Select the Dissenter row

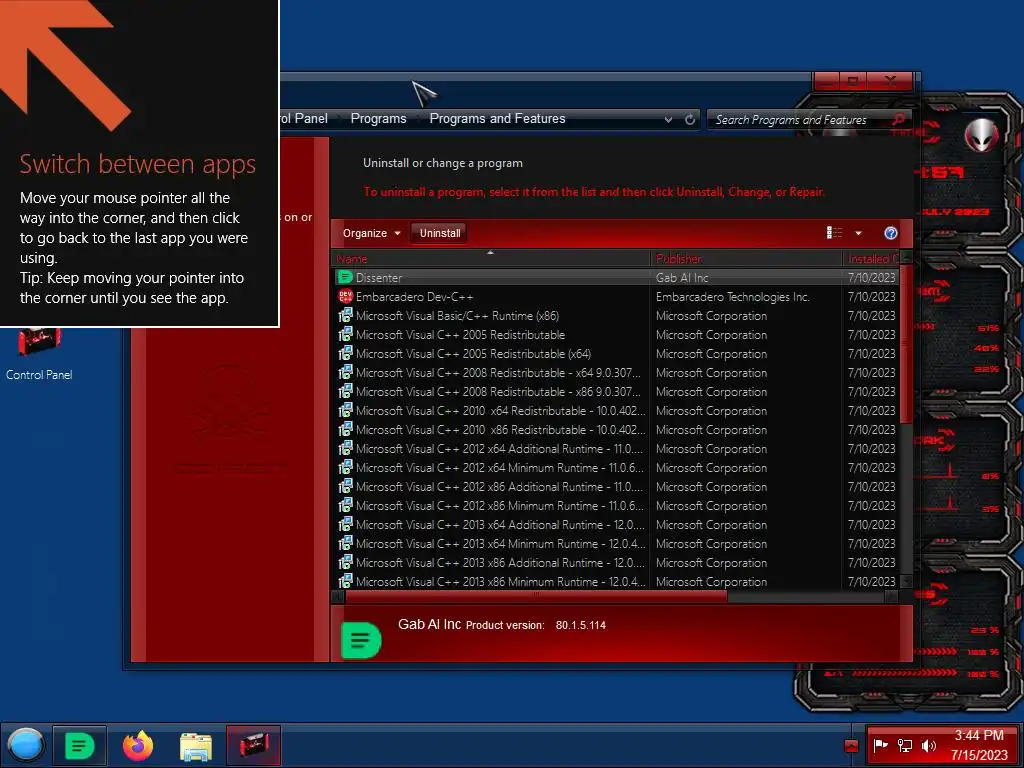point(616,278)
